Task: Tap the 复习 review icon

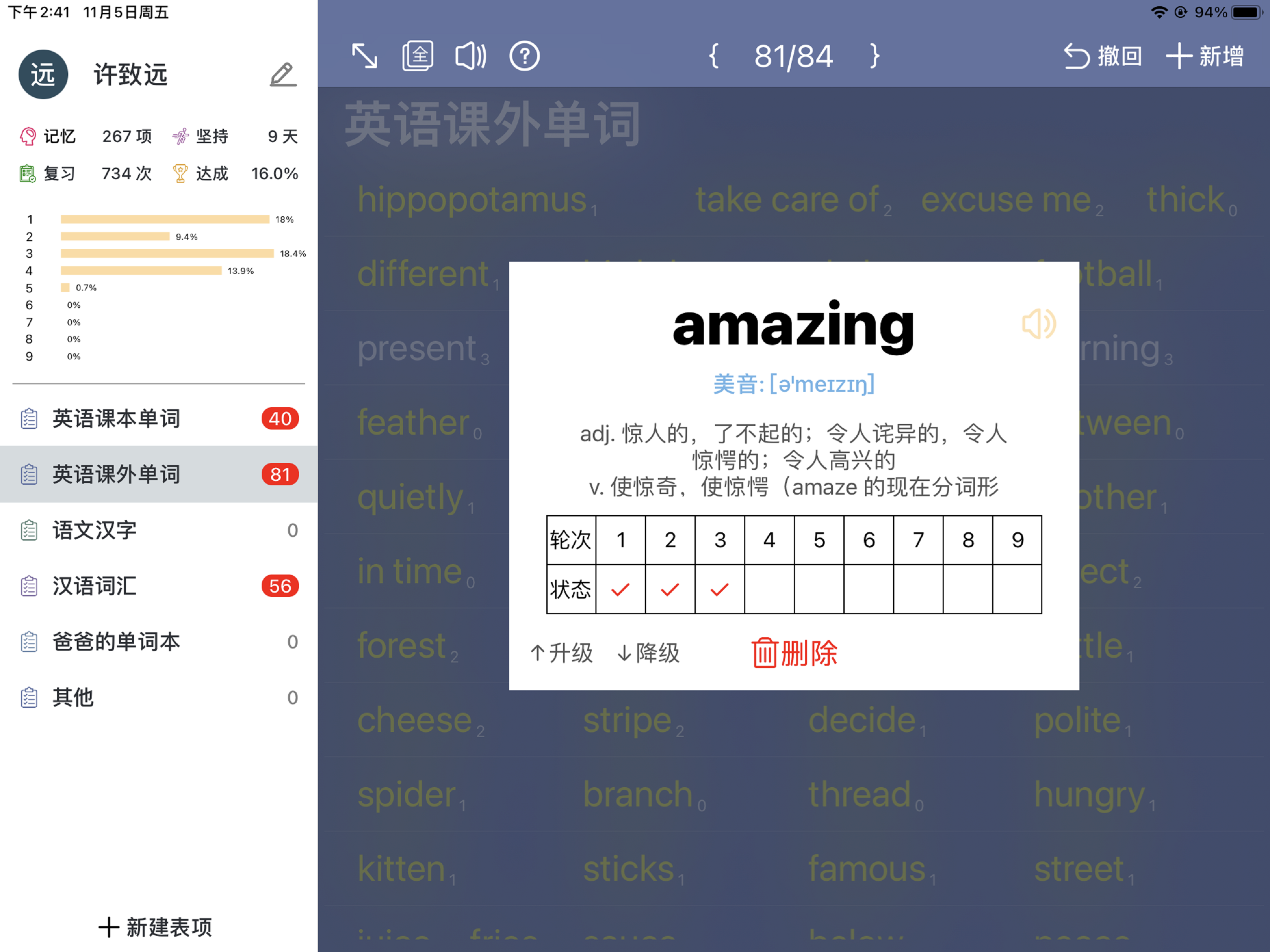Action: [27, 173]
